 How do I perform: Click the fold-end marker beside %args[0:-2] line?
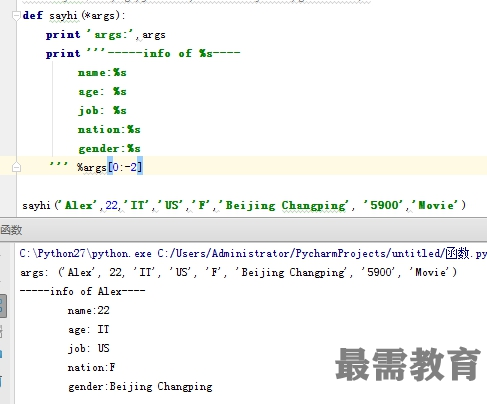click(16, 167)
